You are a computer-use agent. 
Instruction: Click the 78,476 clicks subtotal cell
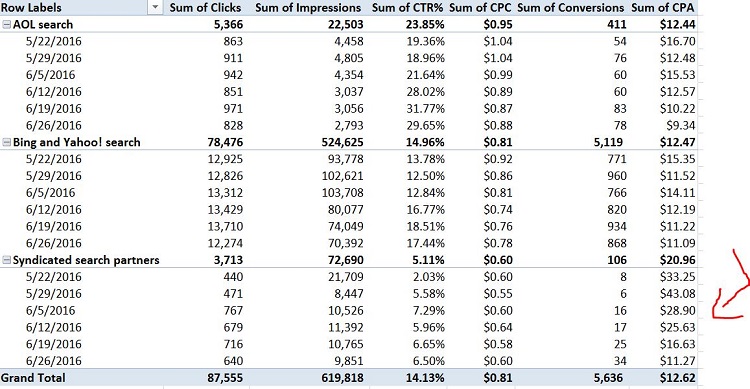[225, 142]
